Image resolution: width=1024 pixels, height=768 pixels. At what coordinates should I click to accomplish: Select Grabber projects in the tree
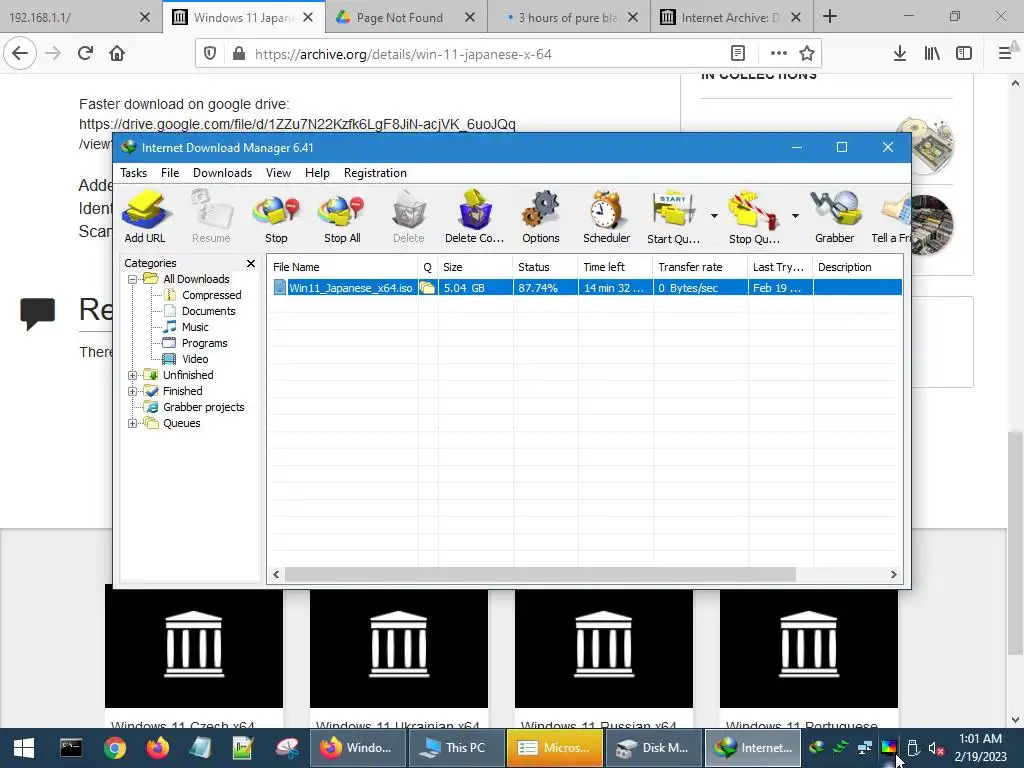203,408
